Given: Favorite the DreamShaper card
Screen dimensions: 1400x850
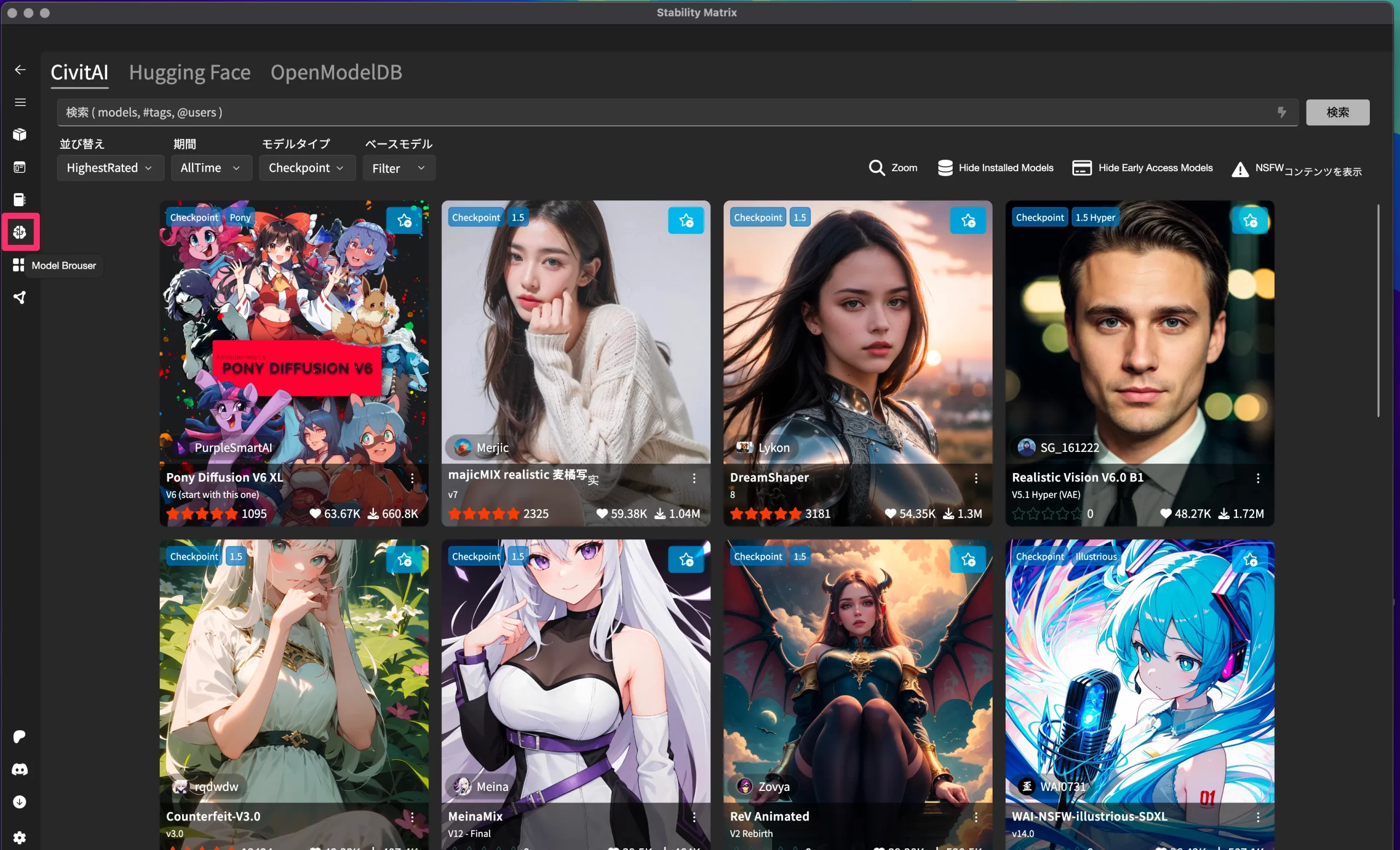Looking at the screenshot, I should pos(967,220).
